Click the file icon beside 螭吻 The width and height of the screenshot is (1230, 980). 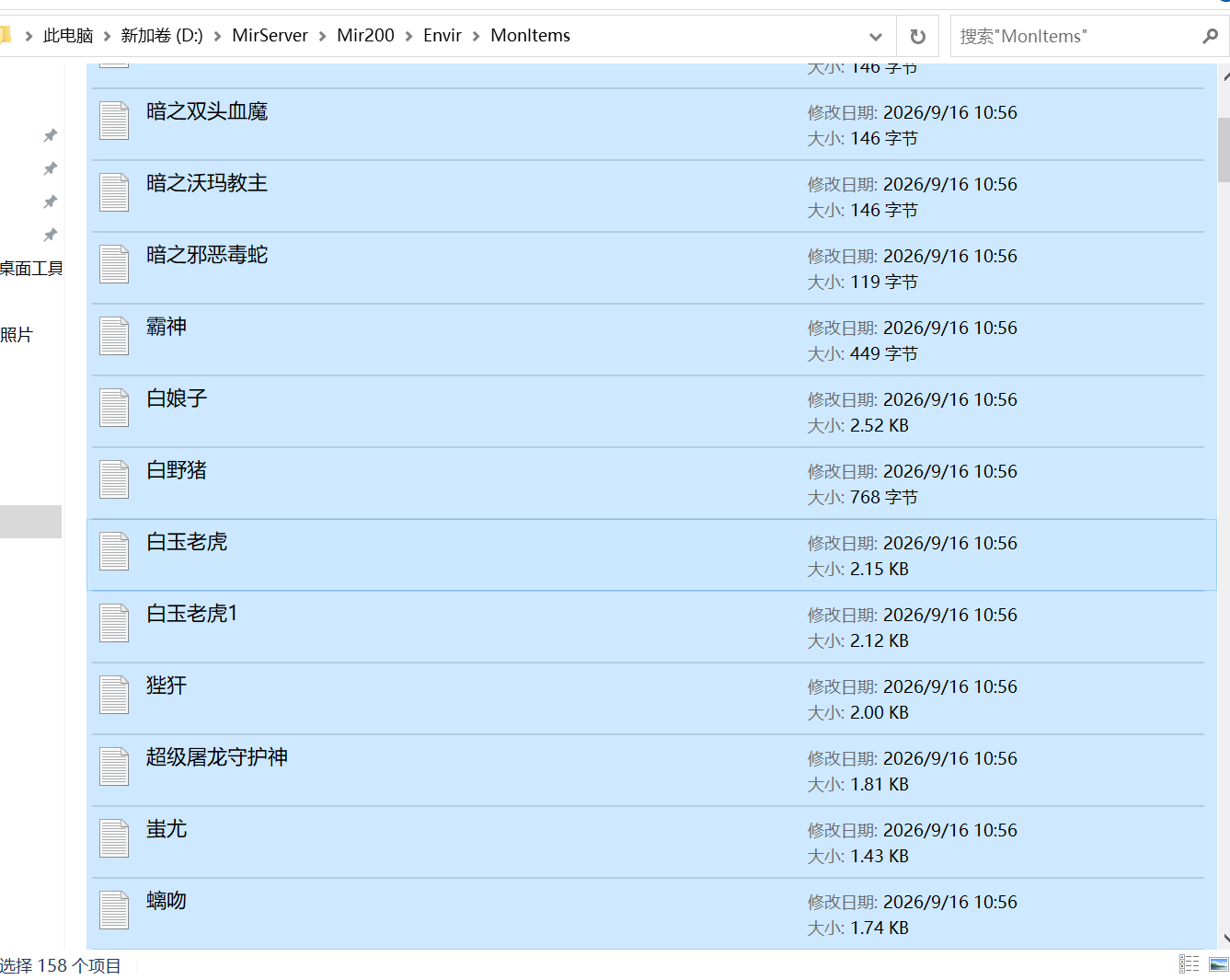coord(114,910)
